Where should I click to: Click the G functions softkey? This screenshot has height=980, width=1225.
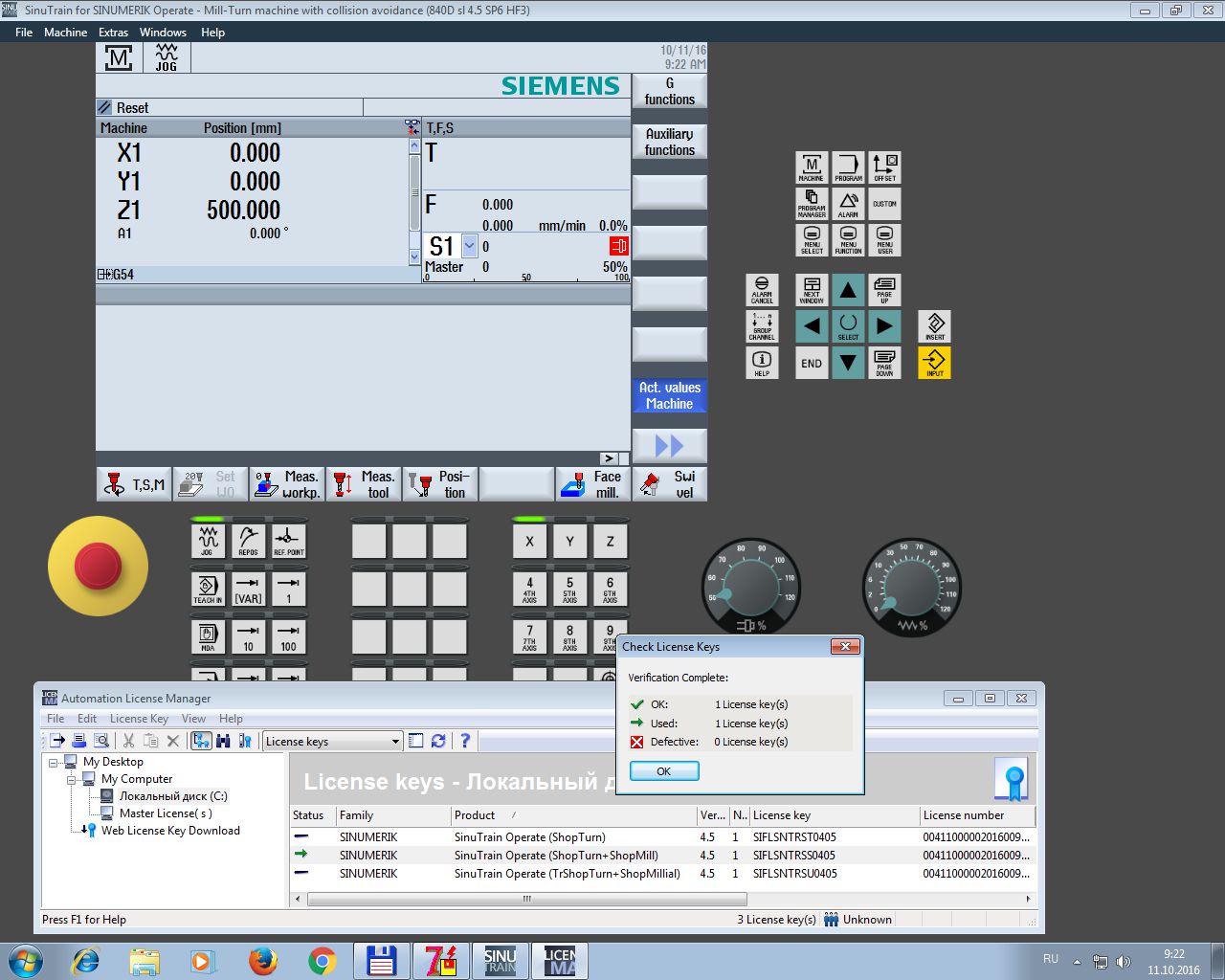[670, 91]
